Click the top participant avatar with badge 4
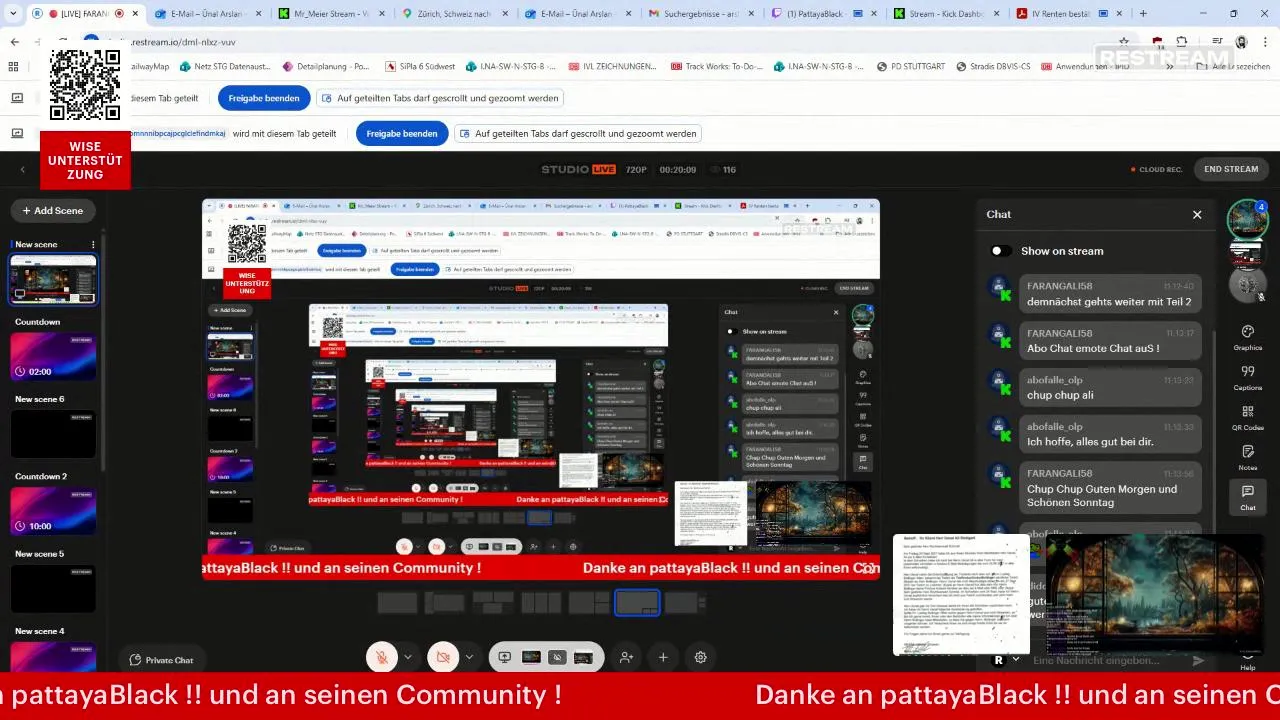 (x=1247, y=221)
